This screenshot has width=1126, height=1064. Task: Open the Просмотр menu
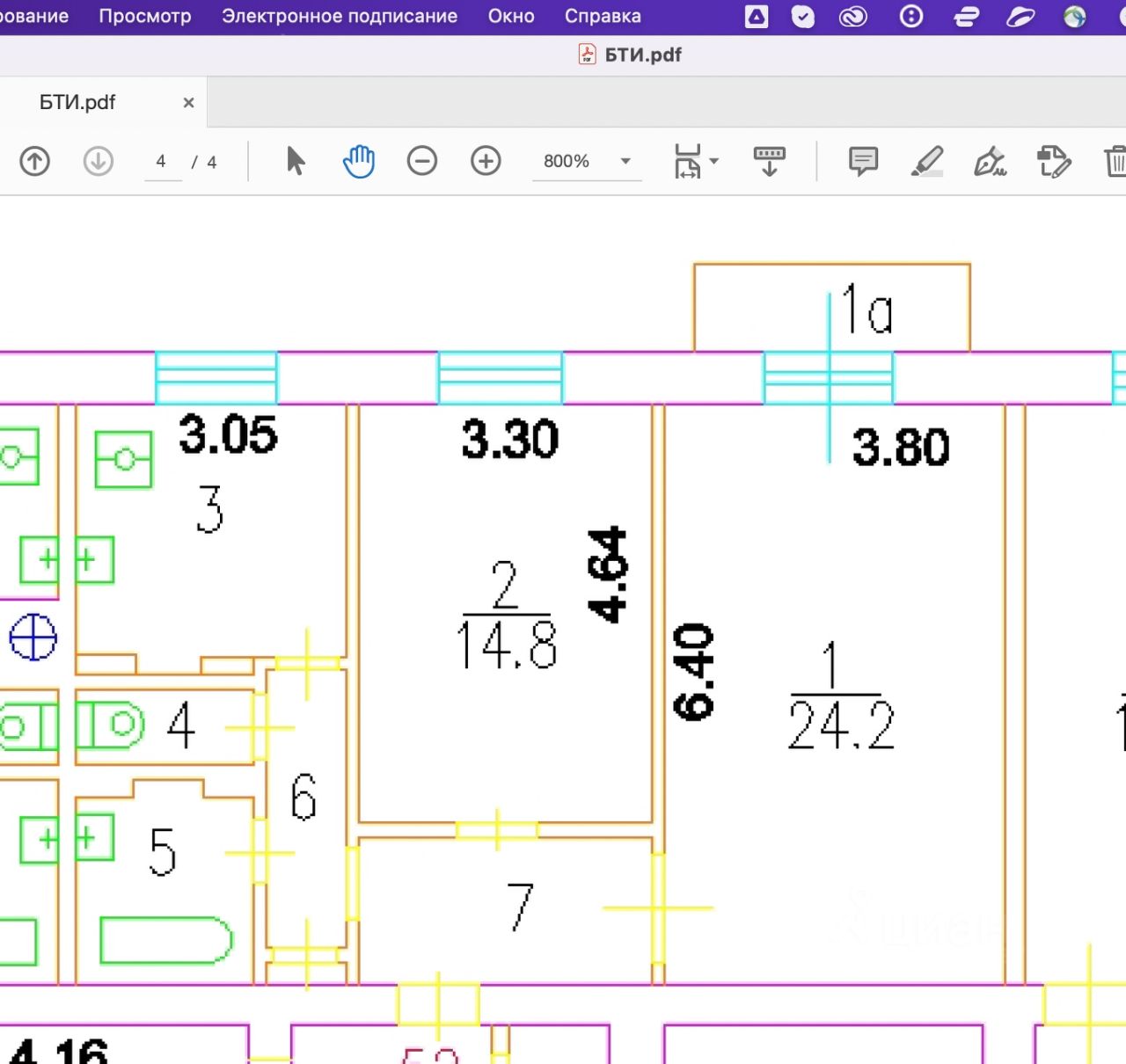(144, 17)
